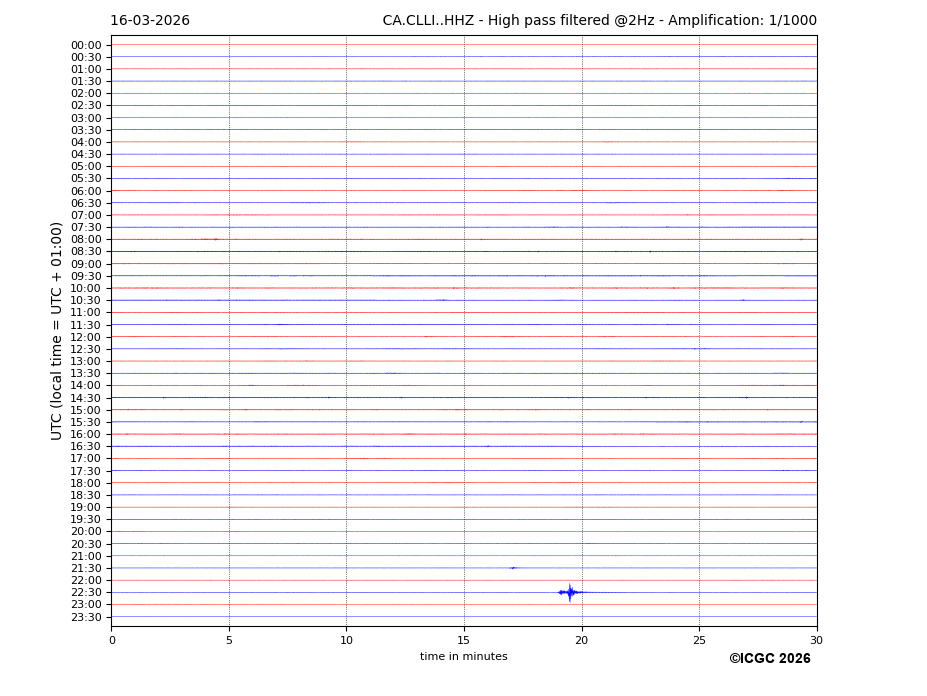Click the "time in minutes" axis label

tap(463, 656)
